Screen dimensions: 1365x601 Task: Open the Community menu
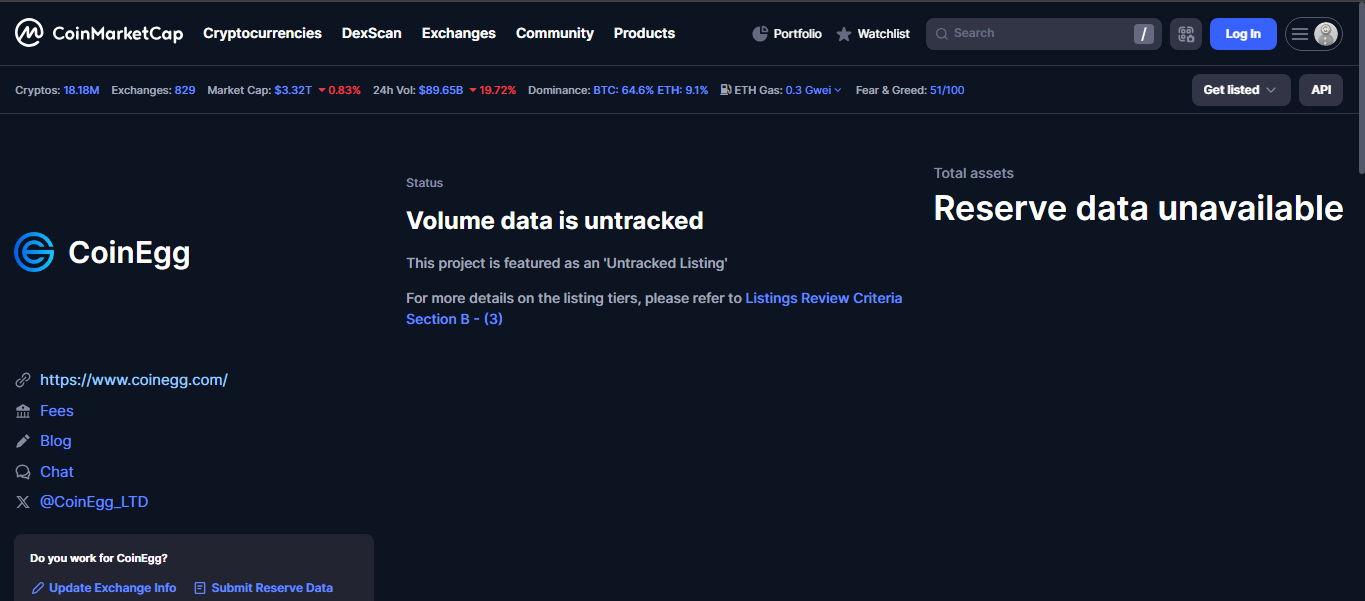point(555,33)
